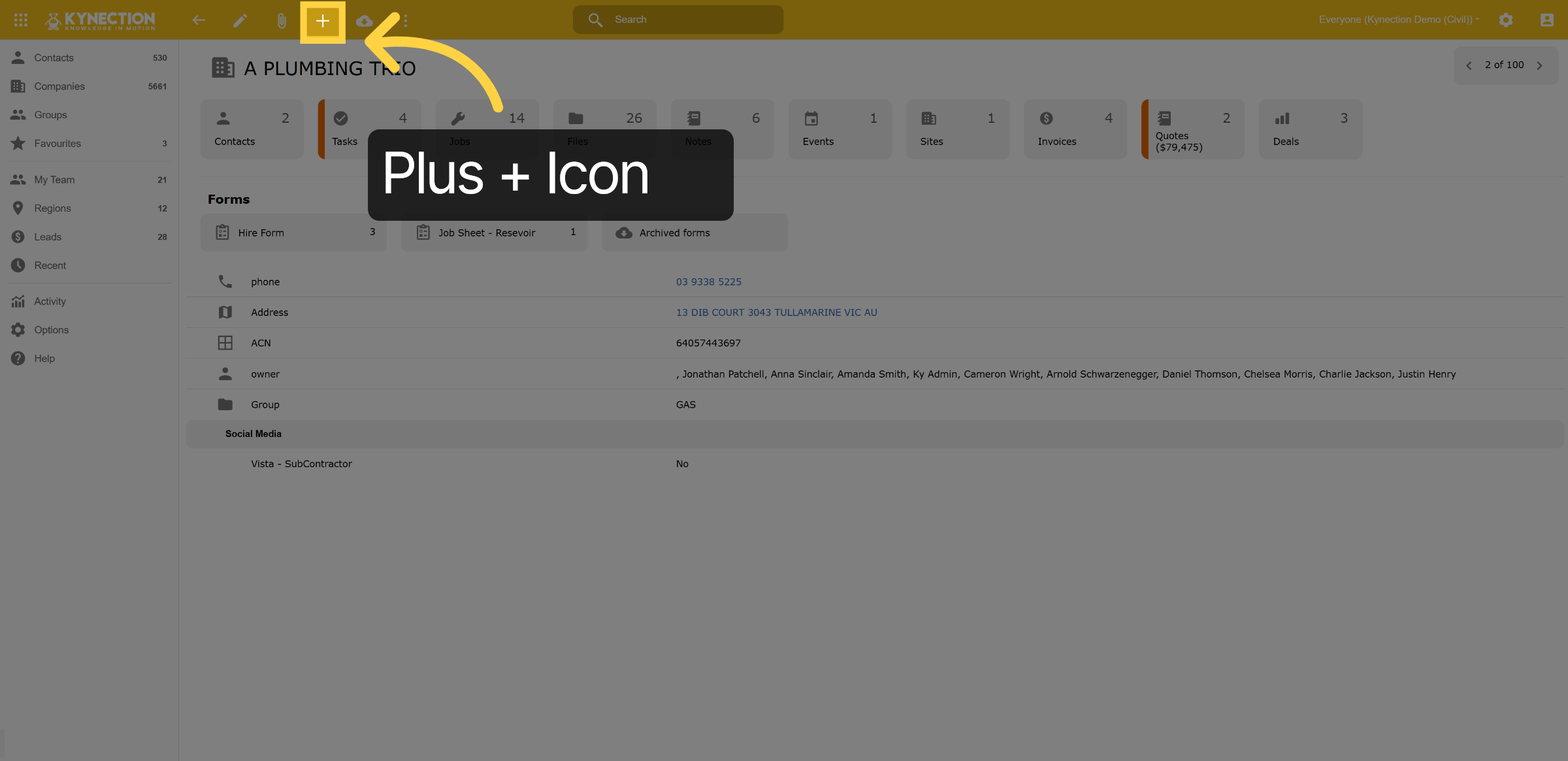
Task: Click the pencil edit icon
Action: pos(240,20)
